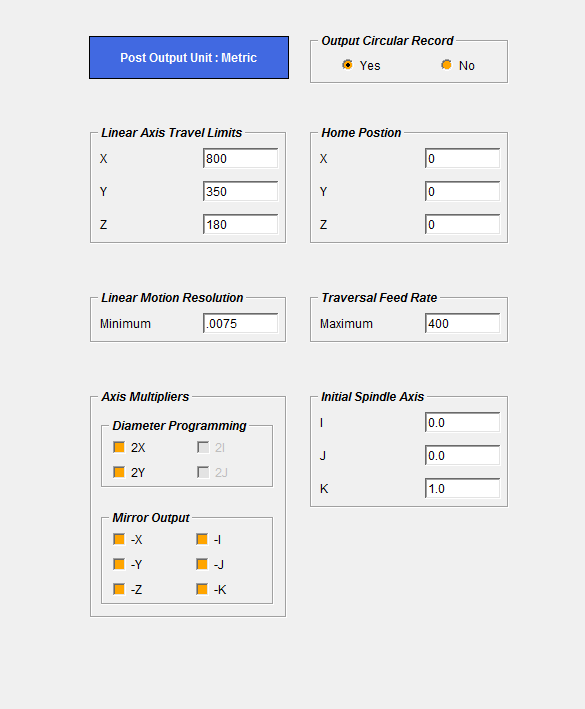Enable the -Z mirror output checkbox
Viewport: 585px width, 709px height.
point(119,589)
